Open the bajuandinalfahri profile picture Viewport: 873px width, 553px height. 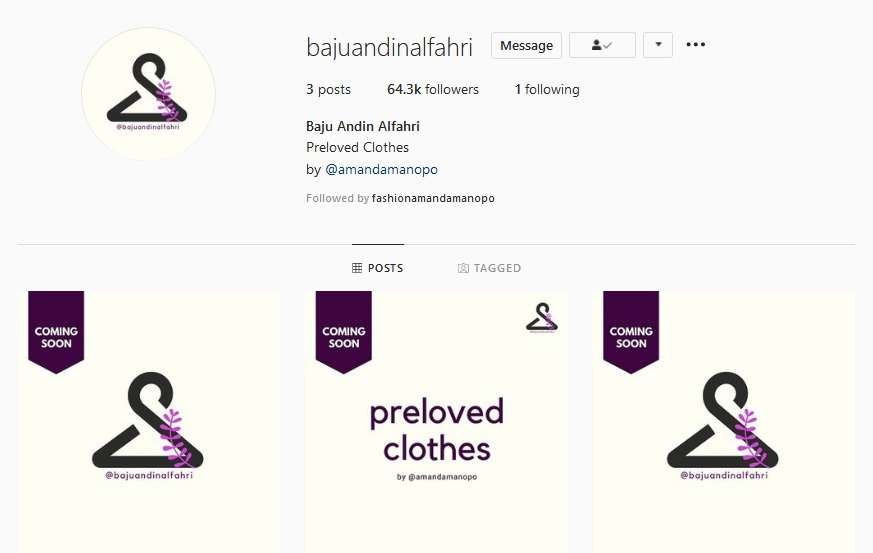(x=148, y=94)
